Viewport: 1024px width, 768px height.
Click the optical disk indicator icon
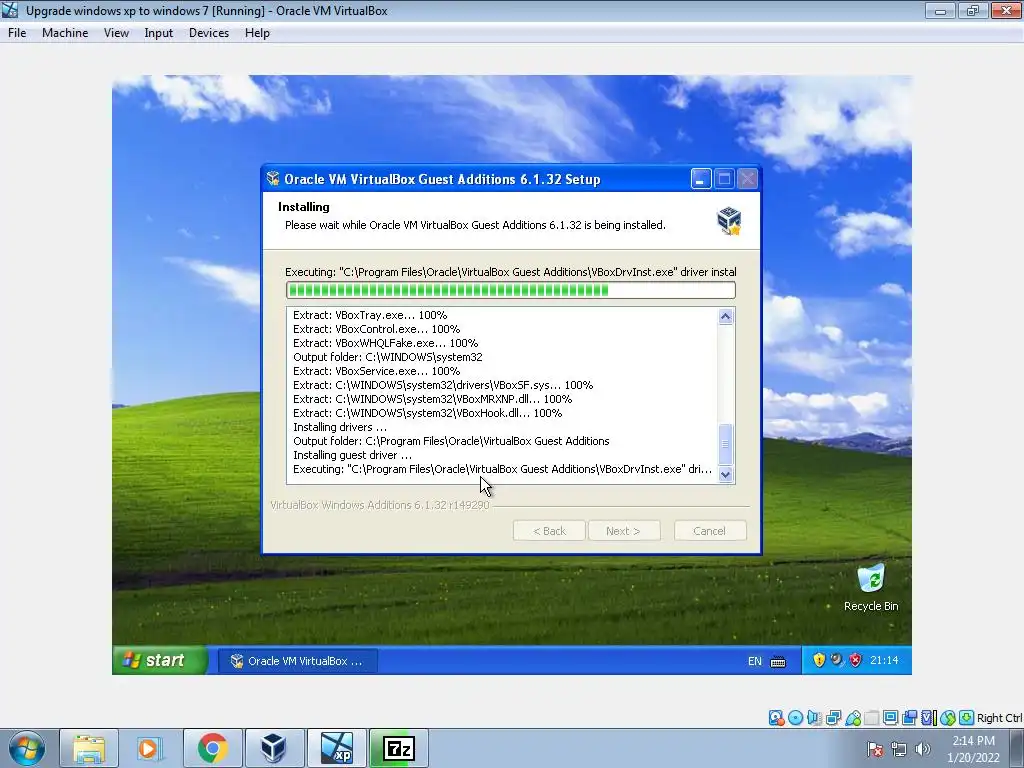click(x=795, y=718)
